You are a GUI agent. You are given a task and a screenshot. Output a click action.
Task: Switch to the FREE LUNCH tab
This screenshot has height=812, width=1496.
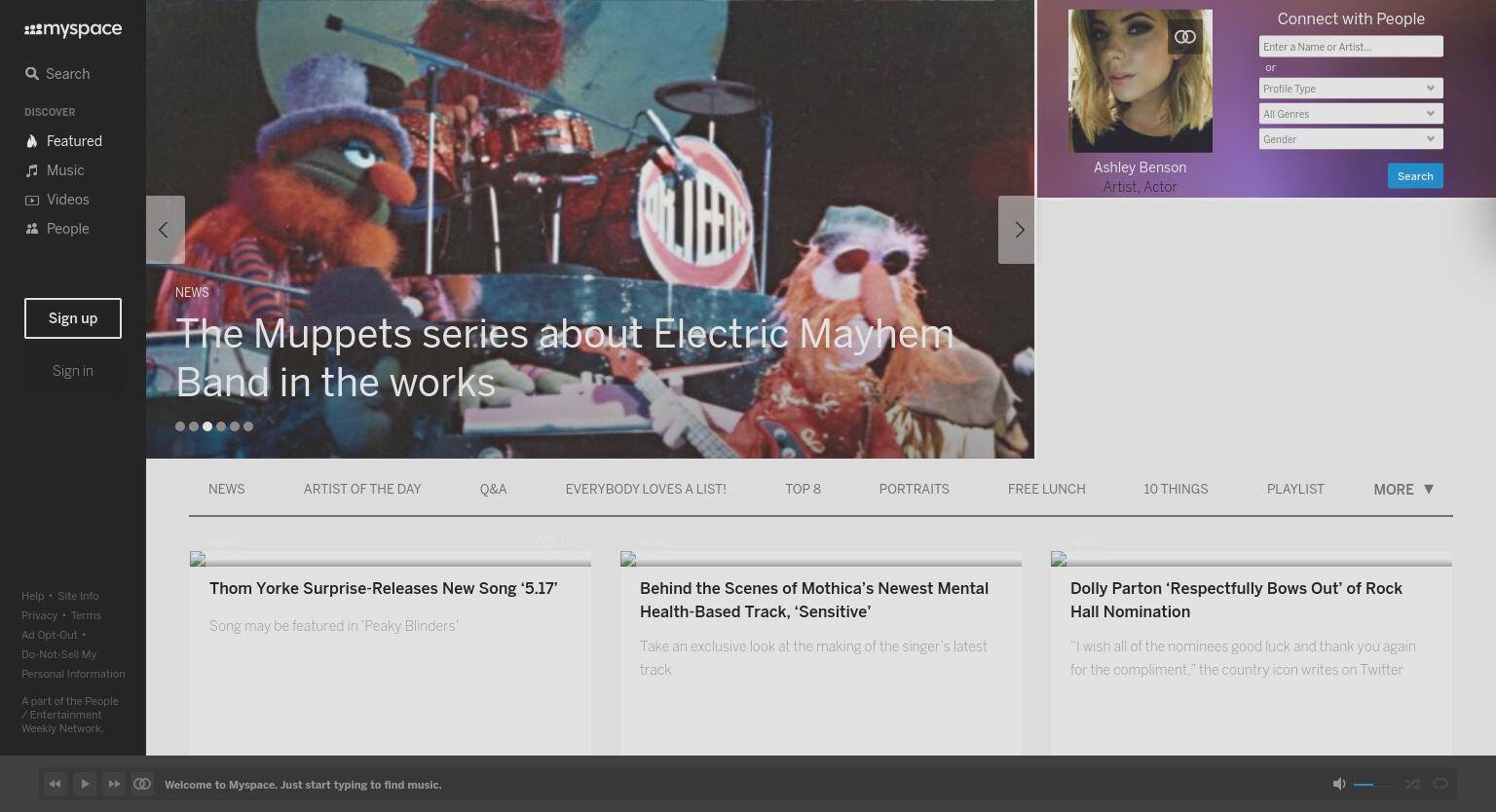(x=1046, y=490)
